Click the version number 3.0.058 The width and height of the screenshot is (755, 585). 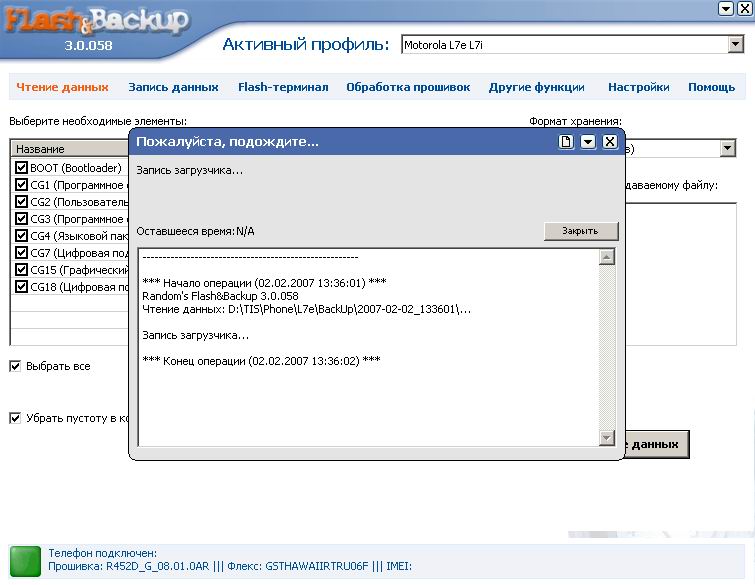pyautogui.click(x=88, y=45)
